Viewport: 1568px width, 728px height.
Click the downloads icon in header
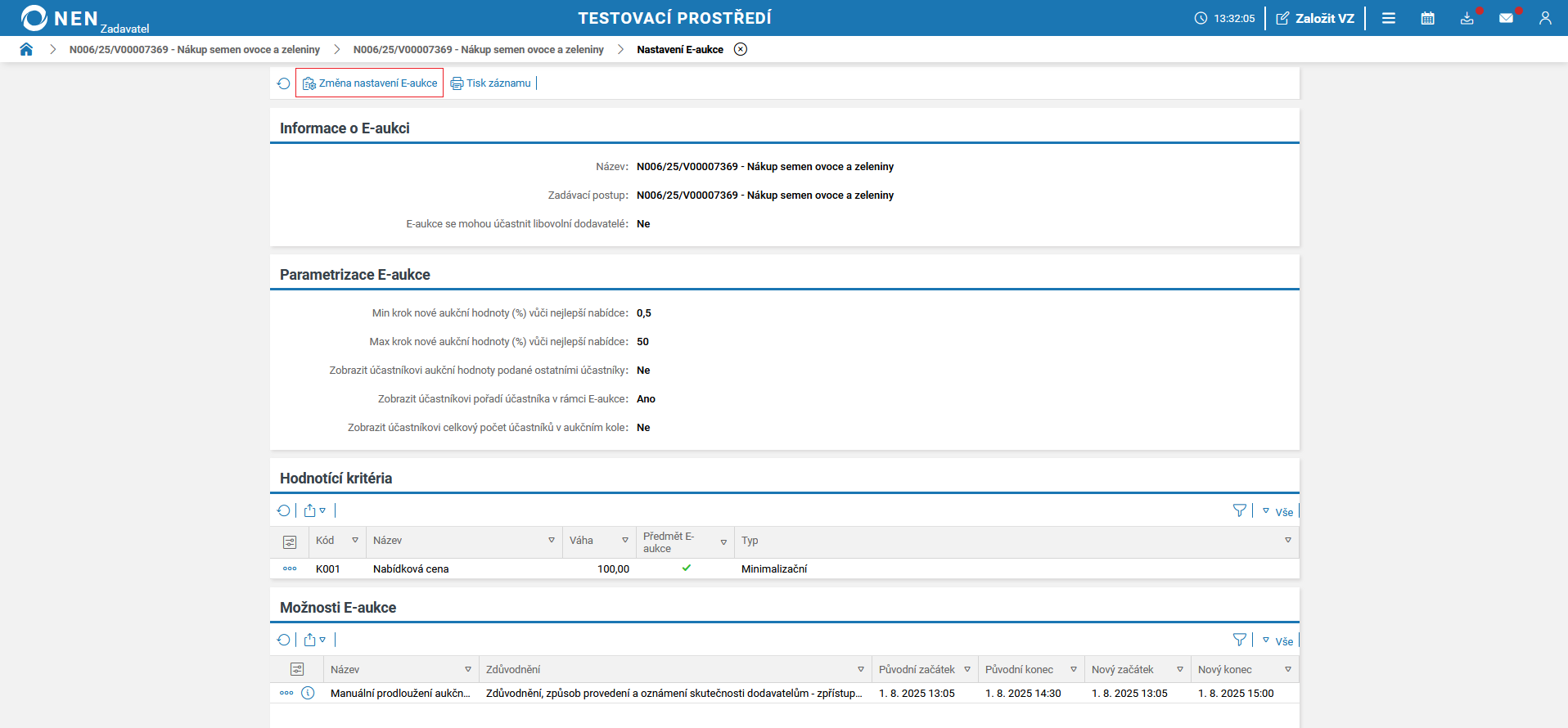coord(1467,18)
